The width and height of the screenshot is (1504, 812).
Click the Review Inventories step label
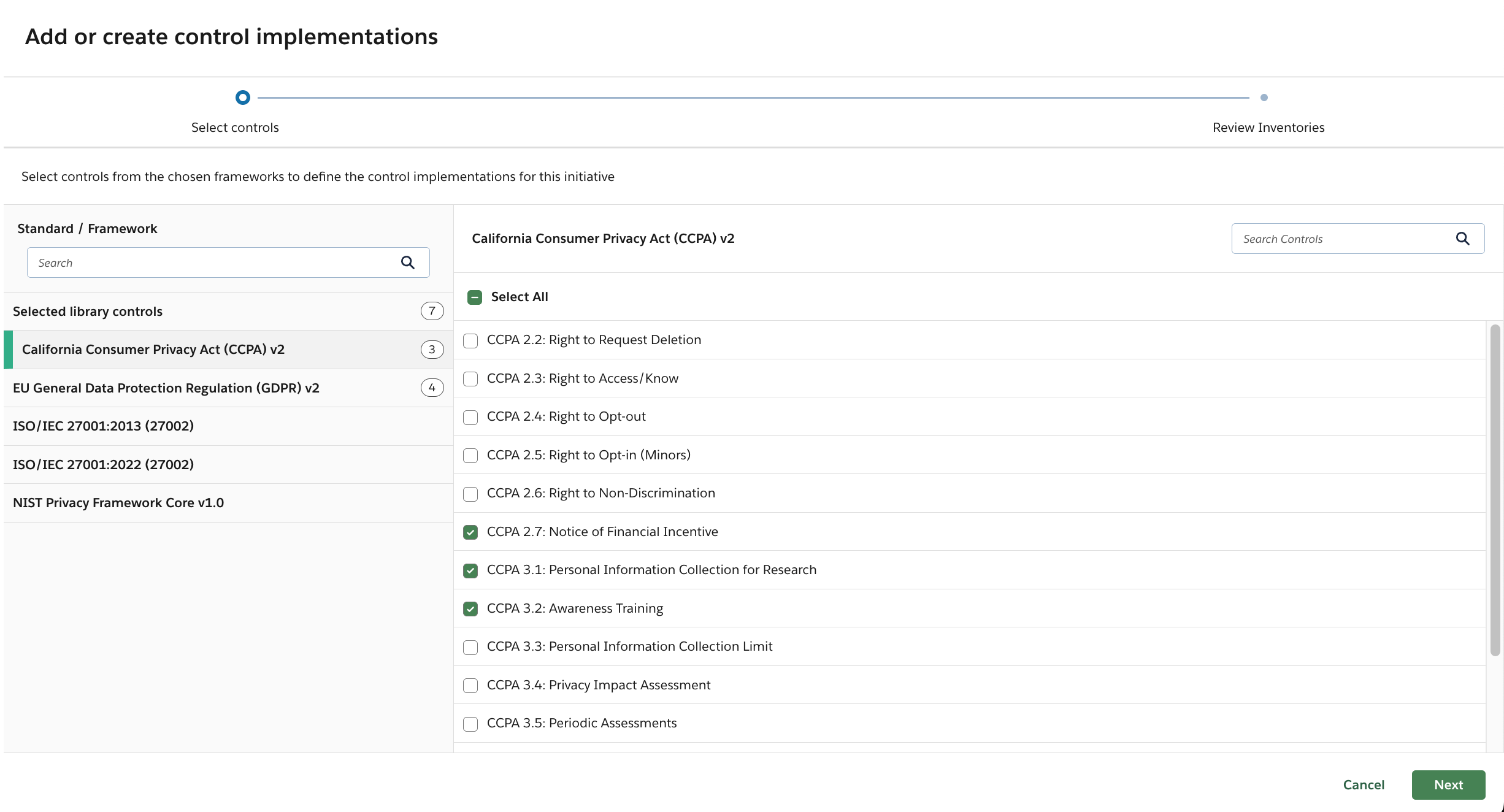(x=1268, y=128)
